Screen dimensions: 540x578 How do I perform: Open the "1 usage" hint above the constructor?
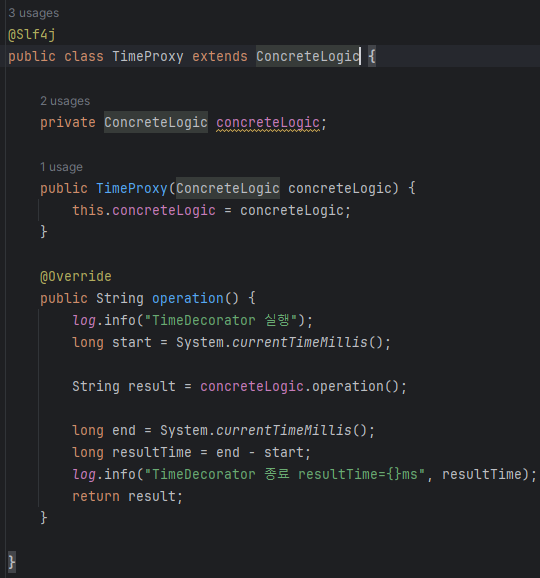61,167
